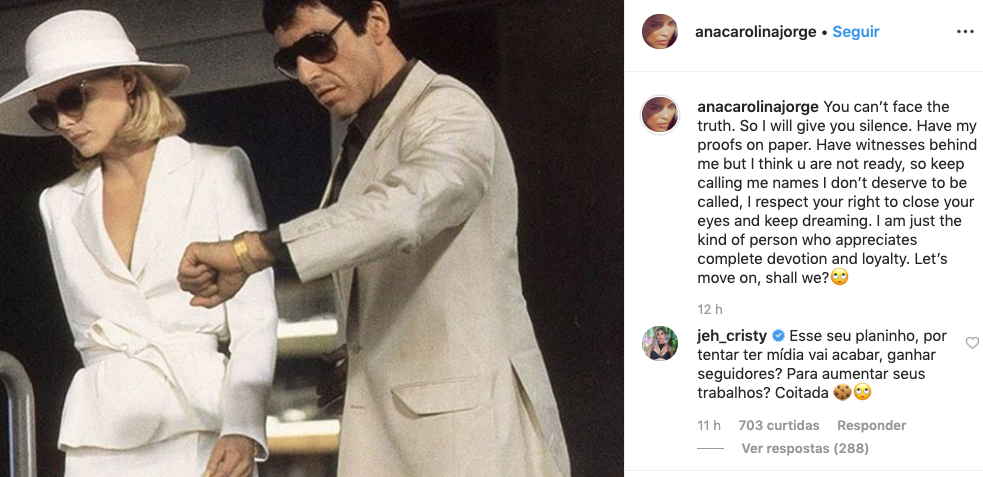This screenshot has width=983, height=477.
Task: Click the cookie emoji in jeh_cristy's comment
Action: click(843, 393)
